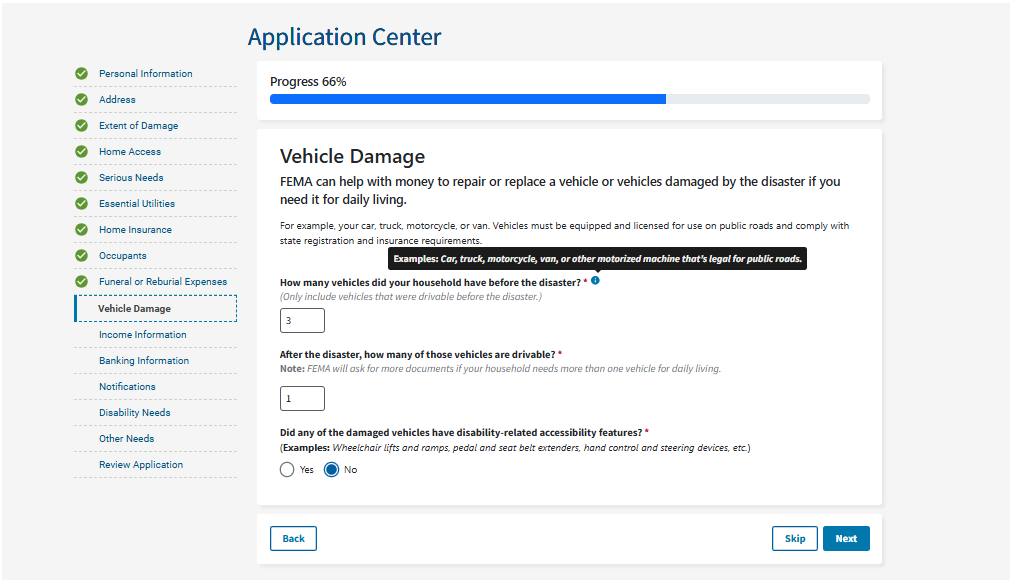Click the green checkmark beside Serious Needs
The height and width of the screenshot is (582, 1012).
coord(81,178)
